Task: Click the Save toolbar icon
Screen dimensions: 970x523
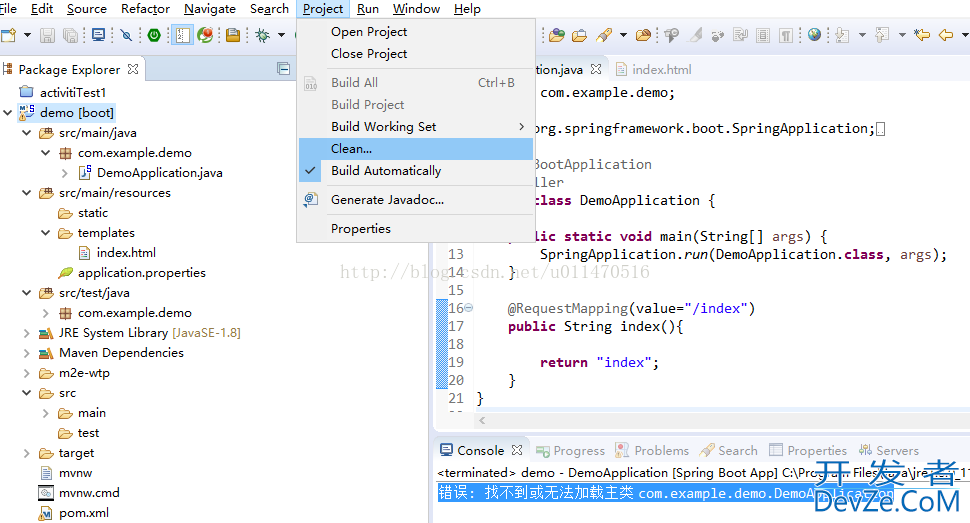Action: pyautogui.click(x=48, y=35)
